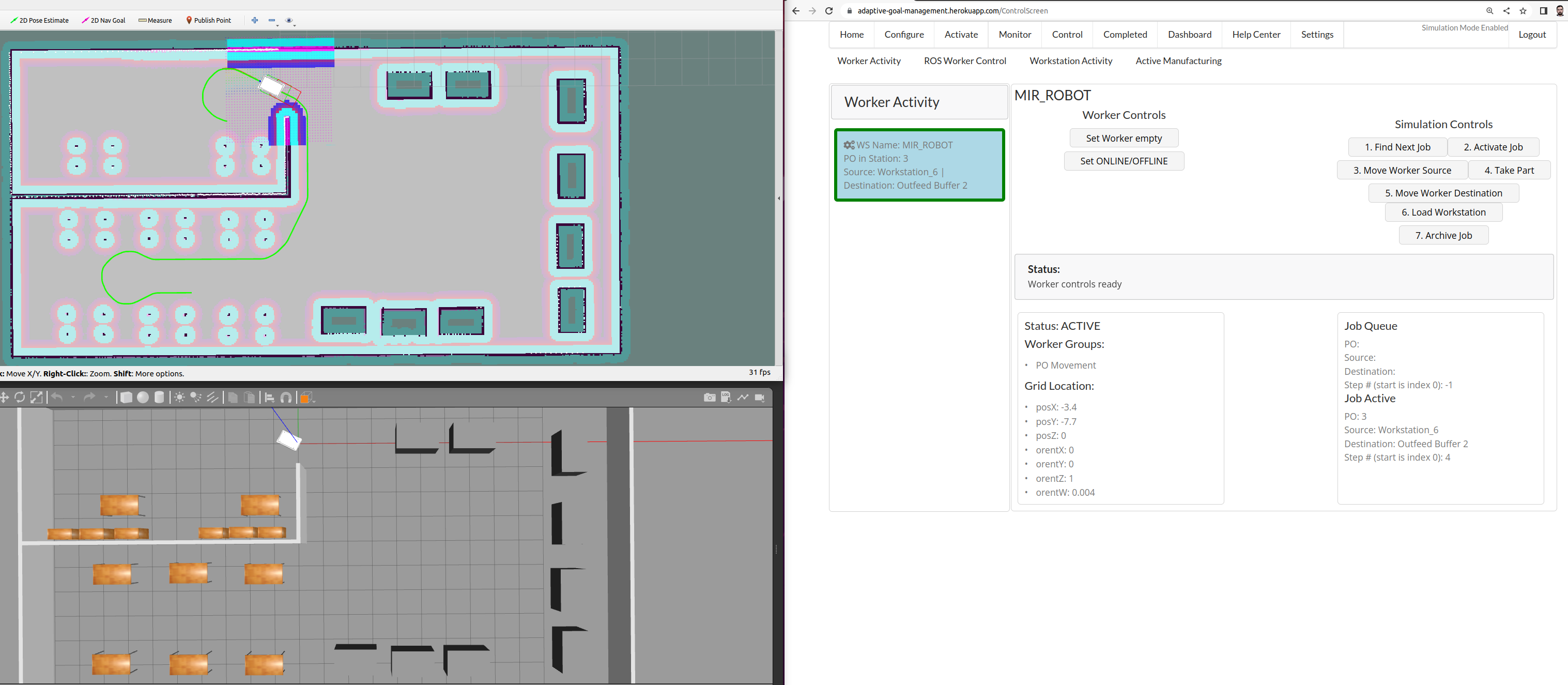Select the MIR_ROBOT worker card
The image size is (1568, 685).
(918, 165)
